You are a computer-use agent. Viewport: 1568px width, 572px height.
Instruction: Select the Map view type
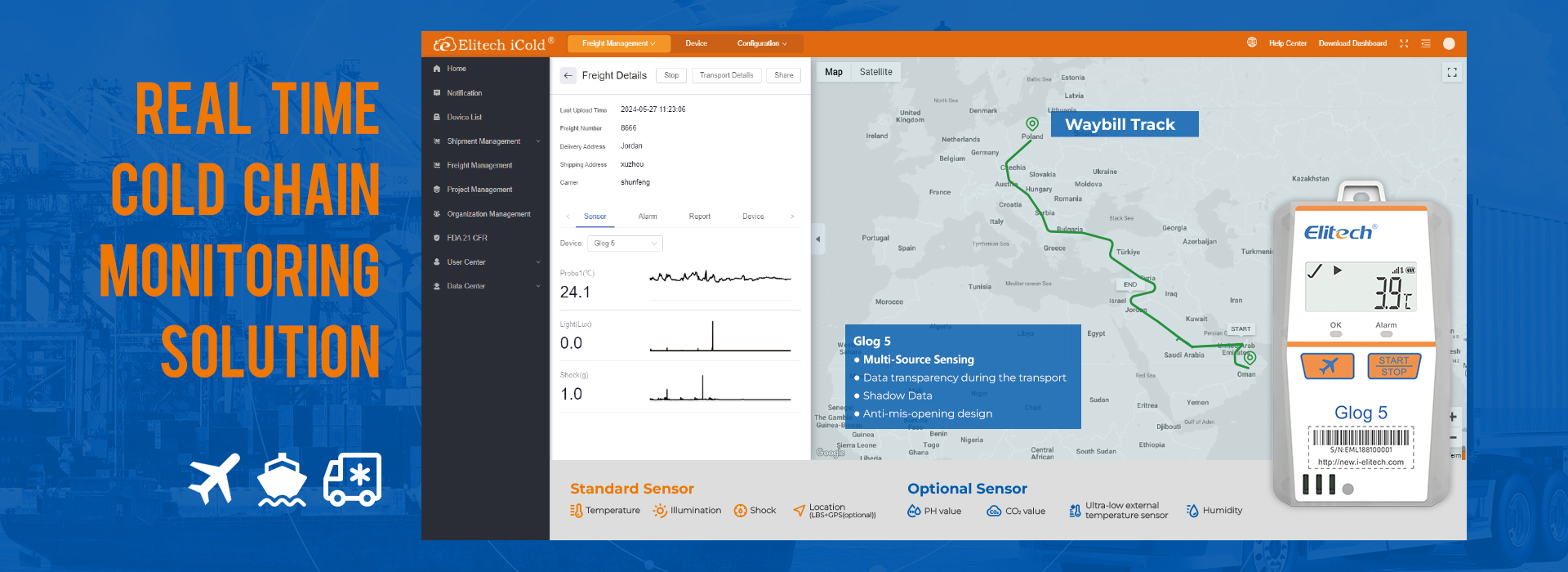834,72
